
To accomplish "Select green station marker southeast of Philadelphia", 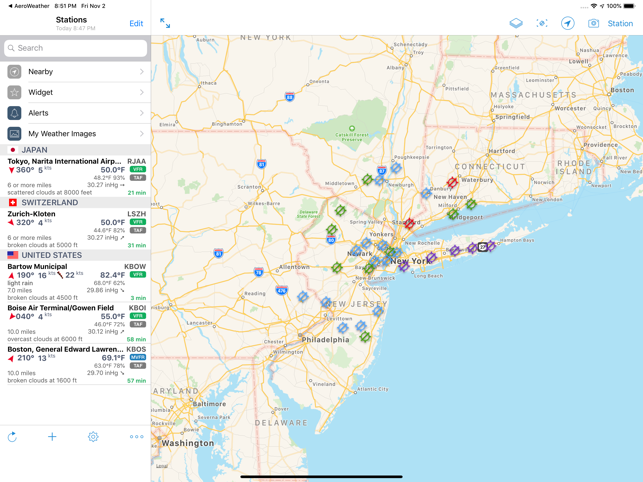I will [365, 337].
